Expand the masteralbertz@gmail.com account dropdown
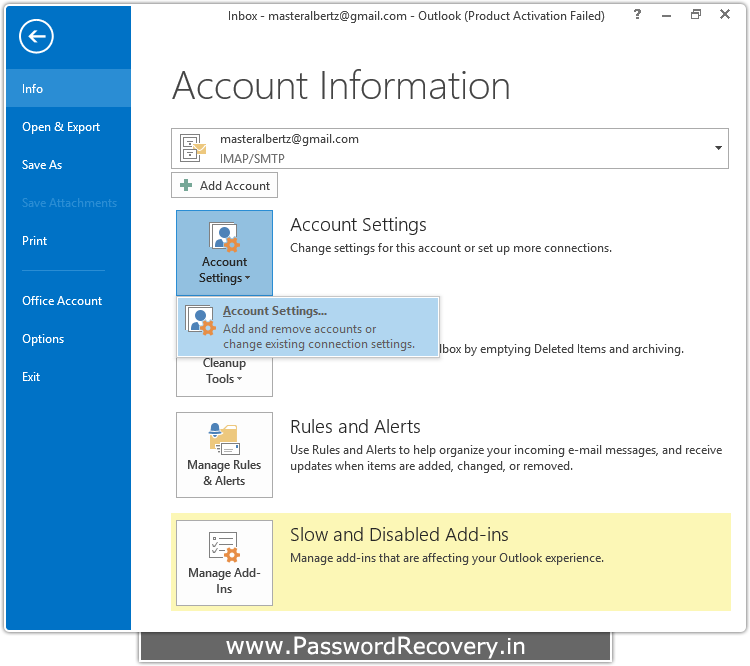 coord(718,148)
